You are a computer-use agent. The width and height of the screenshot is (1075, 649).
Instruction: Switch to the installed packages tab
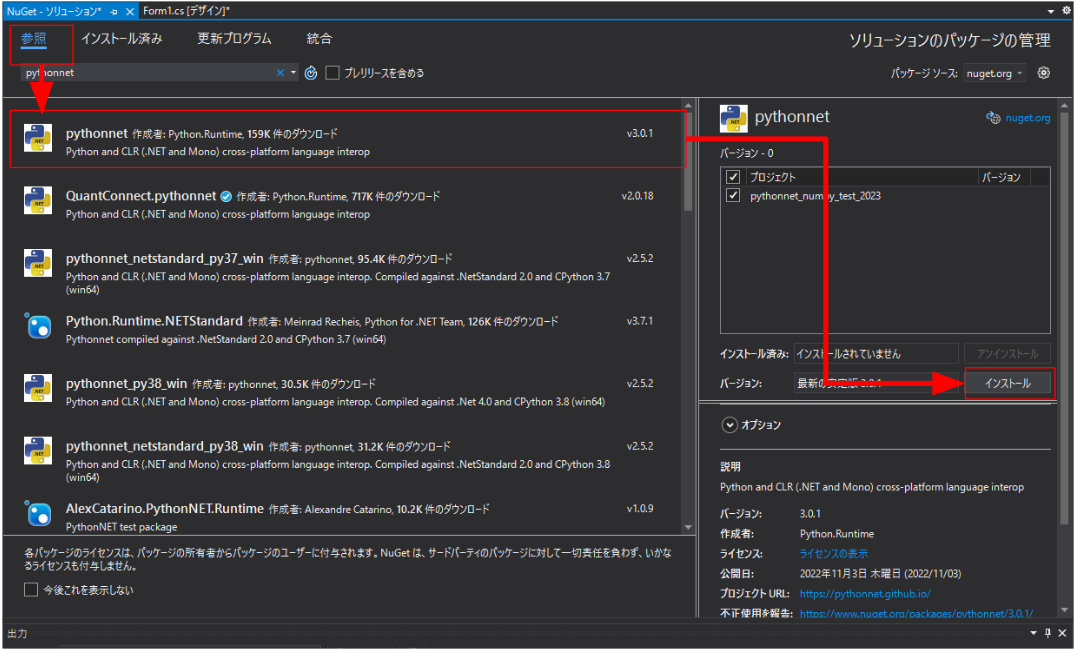pyautogui.click(x=122, y=39)
